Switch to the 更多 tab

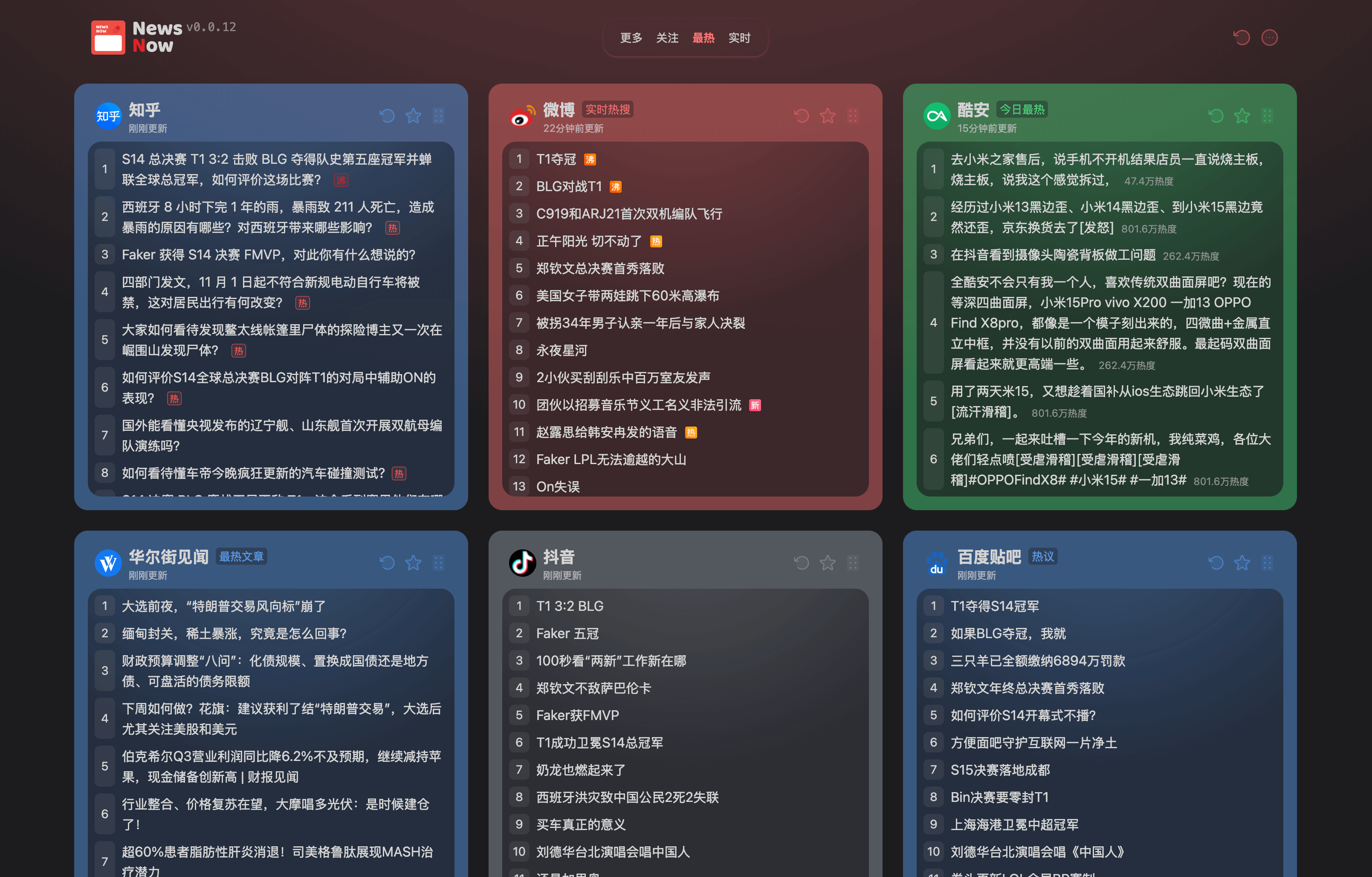pos(631,38)
